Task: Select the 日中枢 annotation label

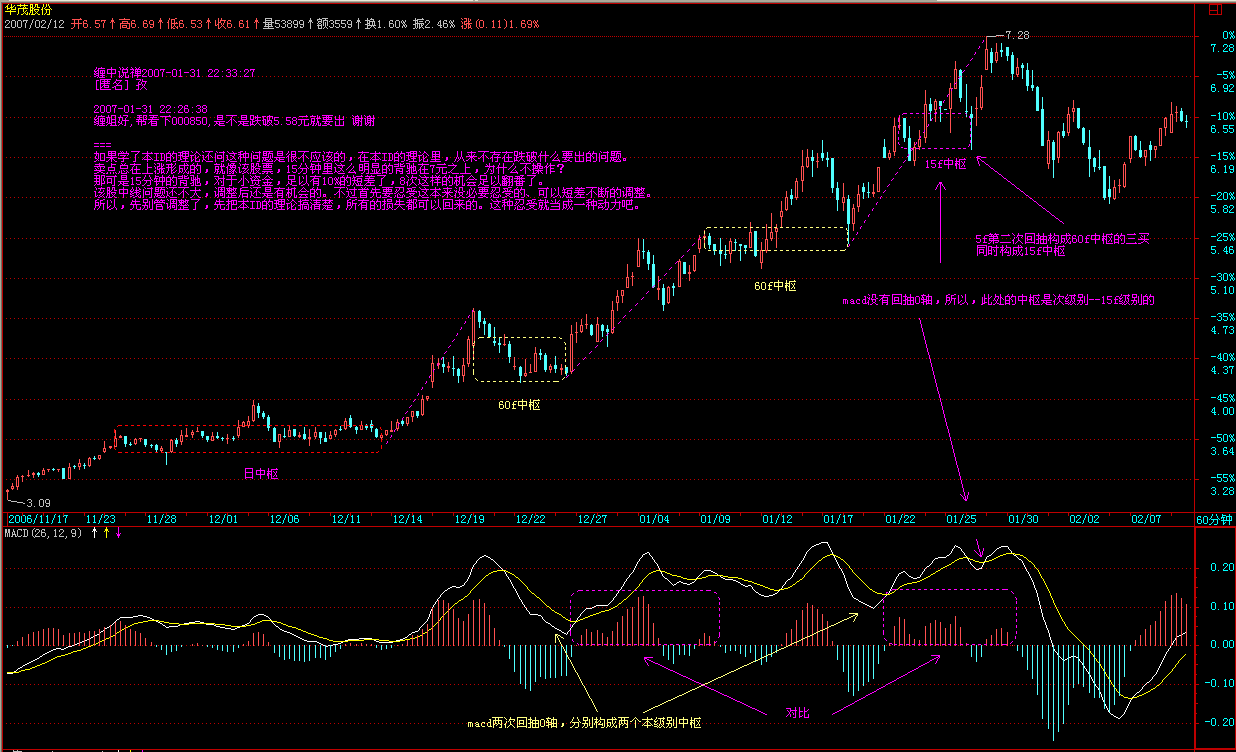Action: point(262,472)
